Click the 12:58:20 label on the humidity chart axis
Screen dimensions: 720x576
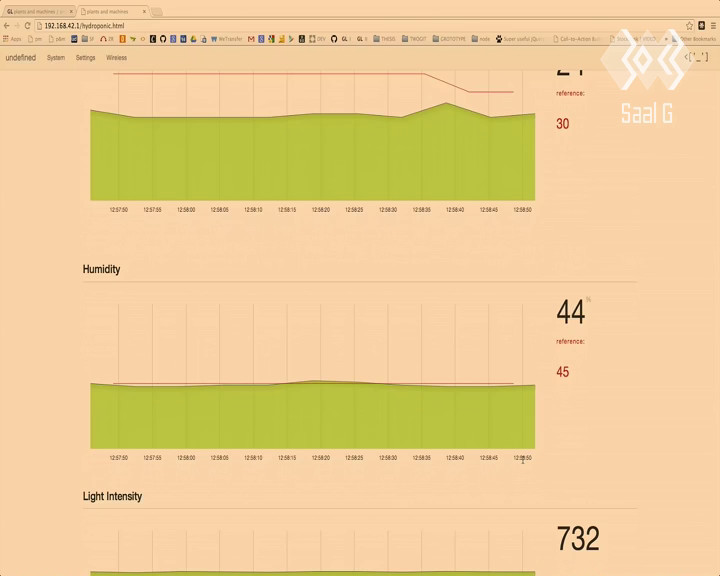click(321, 457)
